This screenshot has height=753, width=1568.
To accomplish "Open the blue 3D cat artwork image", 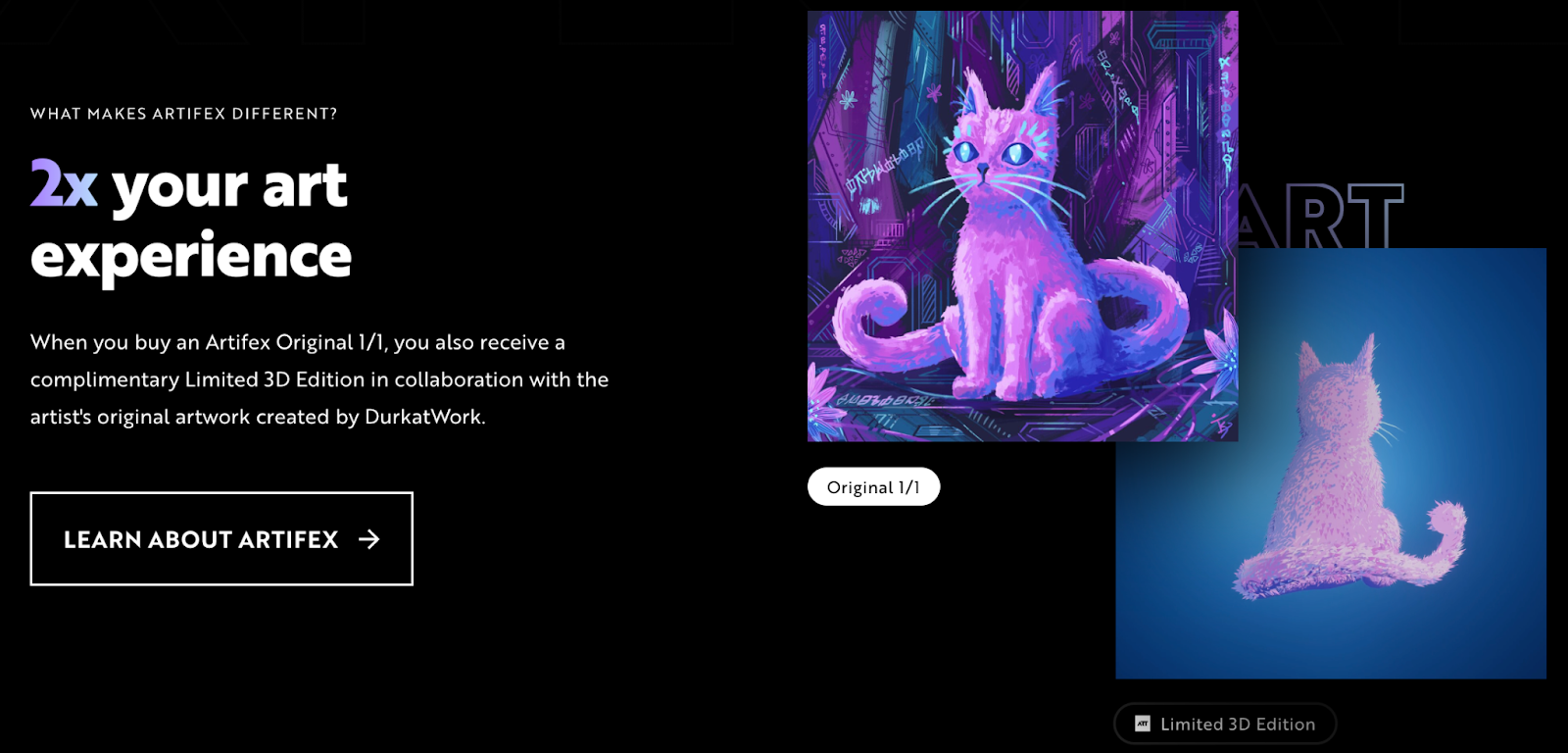I will (1331, 463).
